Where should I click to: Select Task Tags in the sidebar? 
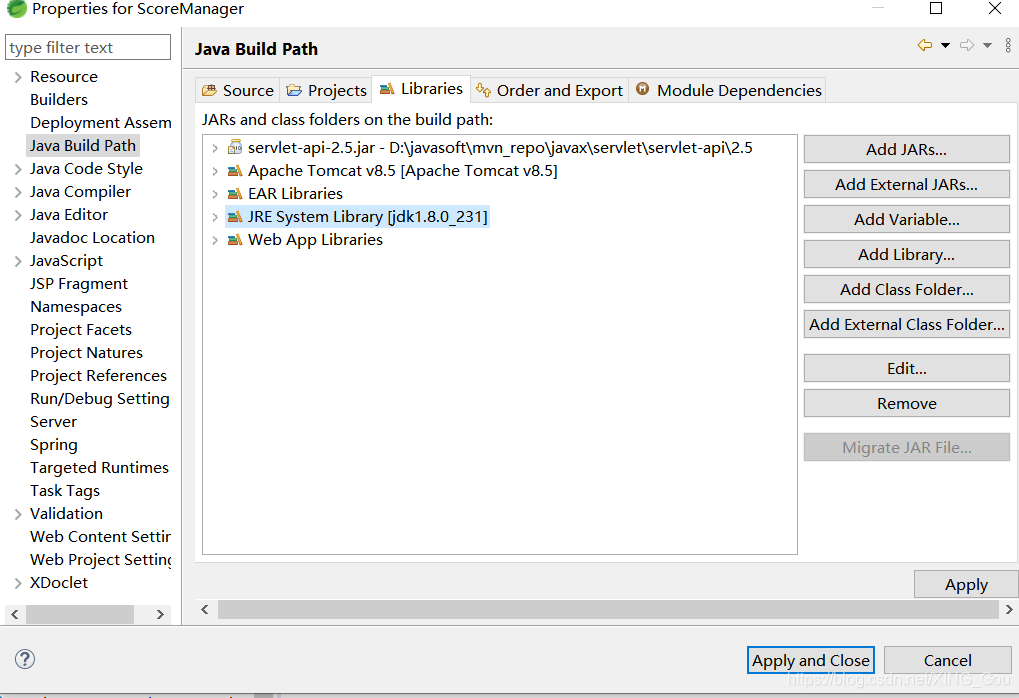pos(65,491)
